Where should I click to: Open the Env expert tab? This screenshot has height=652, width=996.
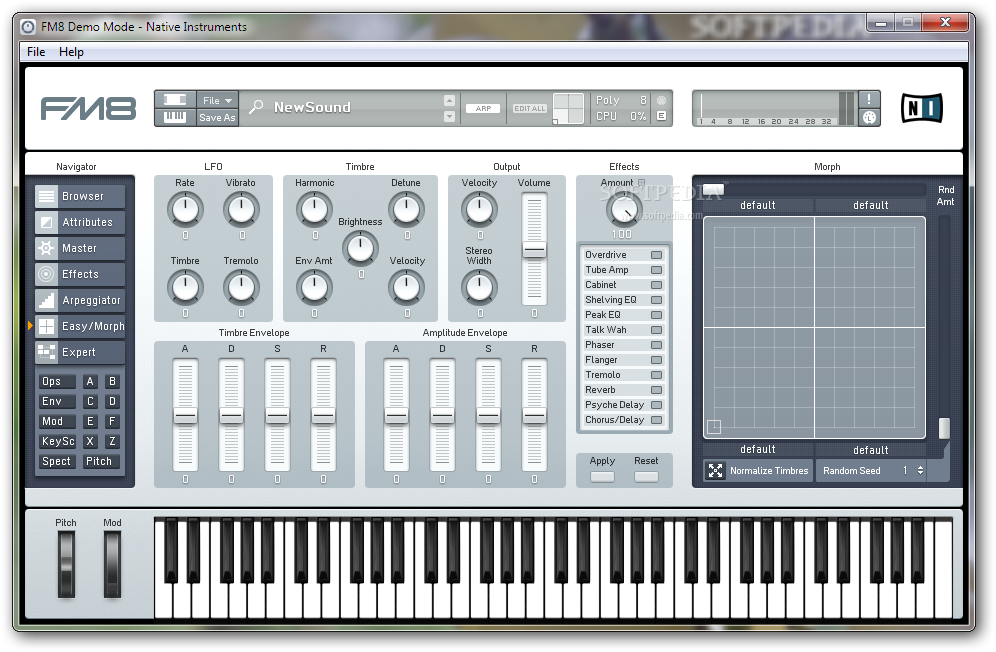tap(57, 402)
